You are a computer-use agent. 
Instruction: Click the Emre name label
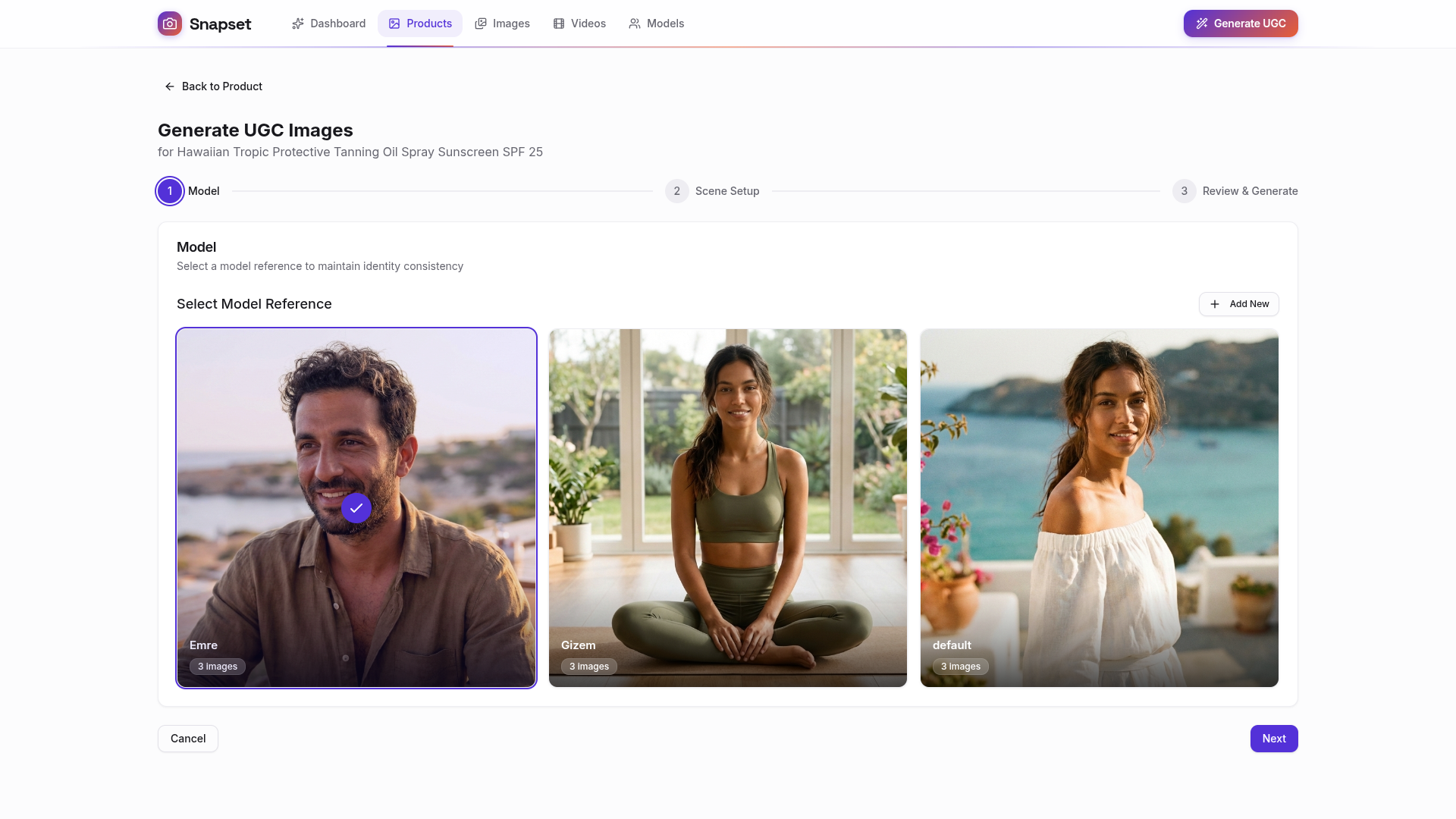pos(203,645)
